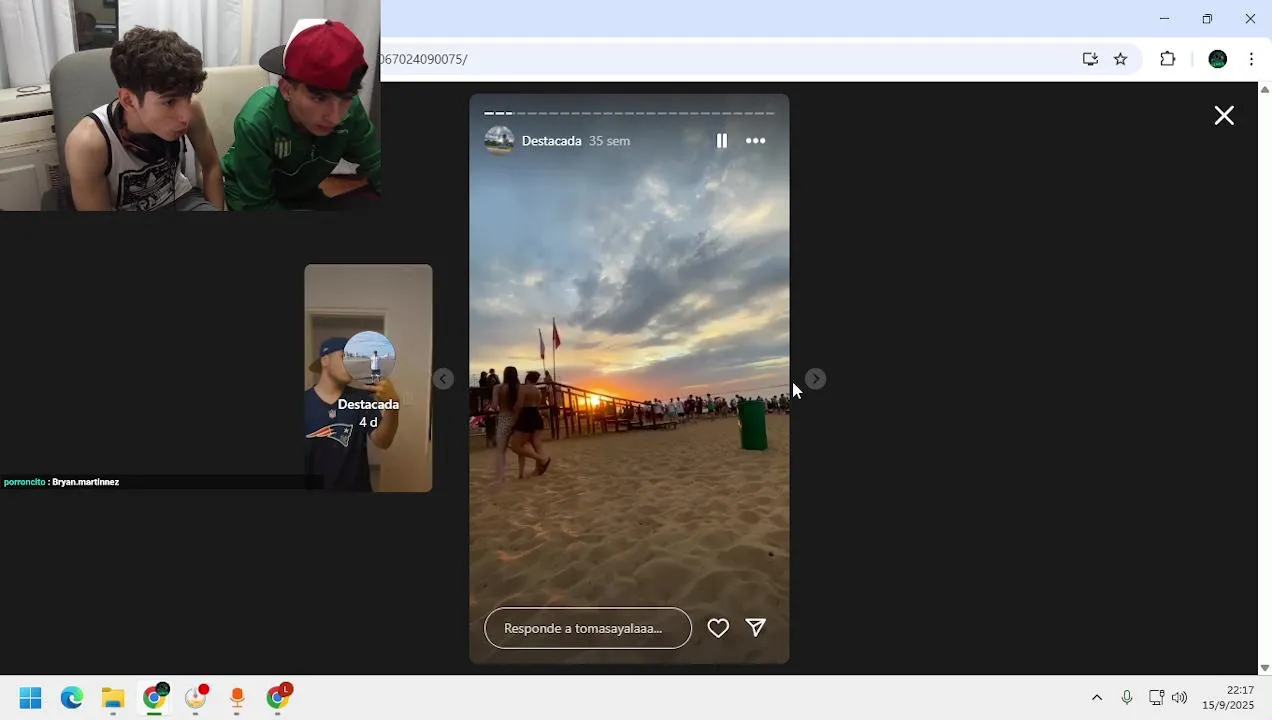Open the orange microphone app in taskbar

(x=237, y=698)
